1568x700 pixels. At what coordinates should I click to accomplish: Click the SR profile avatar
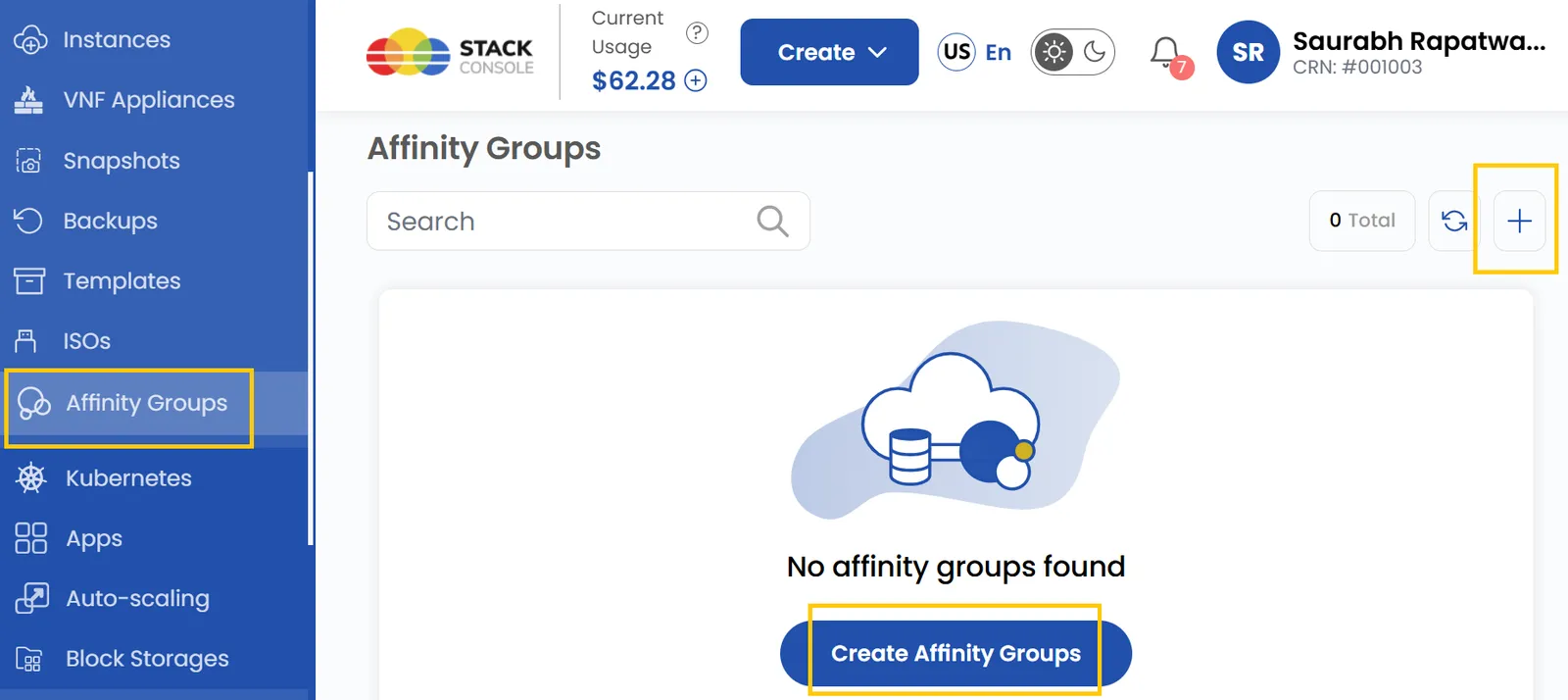click(1248, 52)
